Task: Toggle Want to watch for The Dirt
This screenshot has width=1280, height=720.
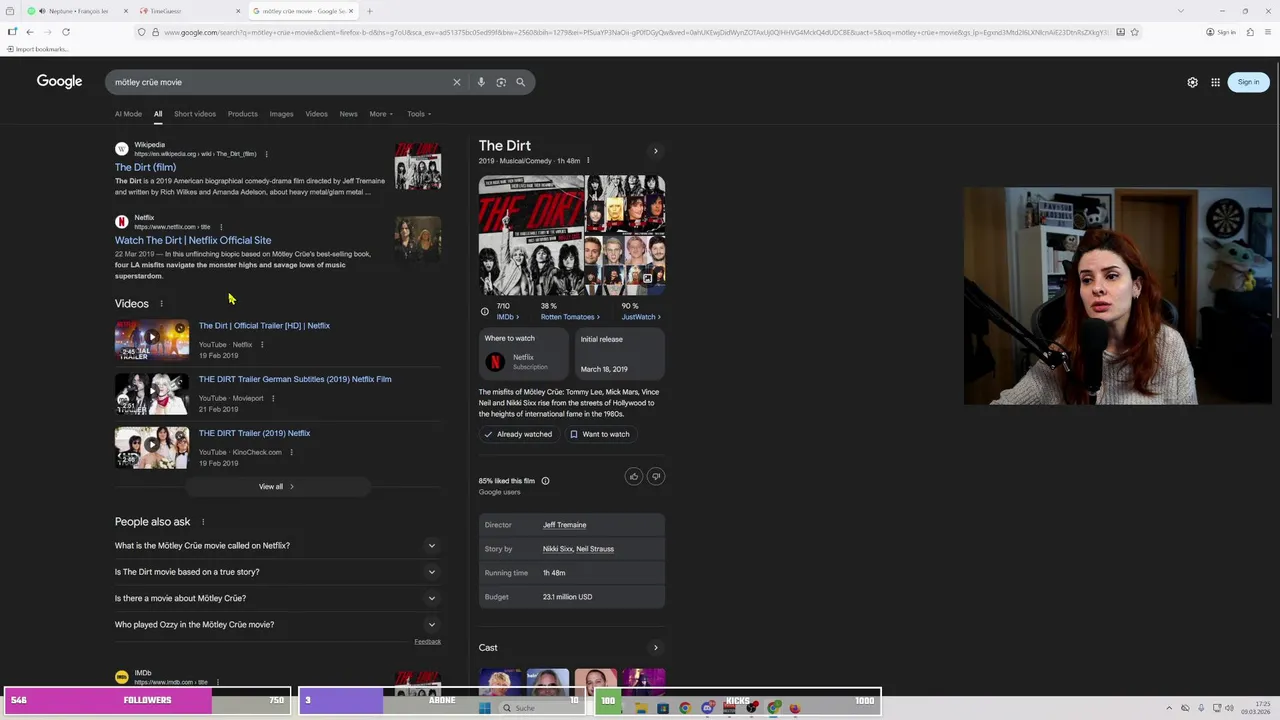Action: (600, 434)
